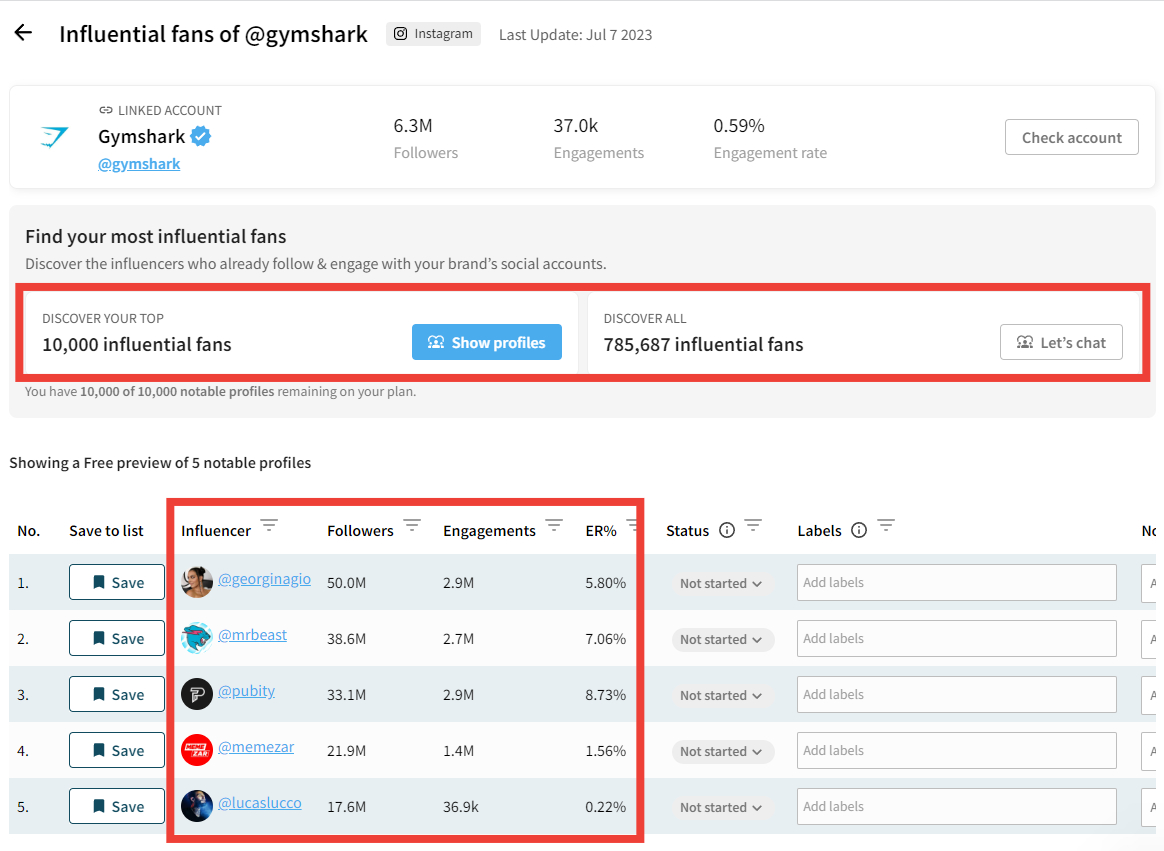
Task: Click the Gymshark verified badge icon
Action: (x=201, y=136)
